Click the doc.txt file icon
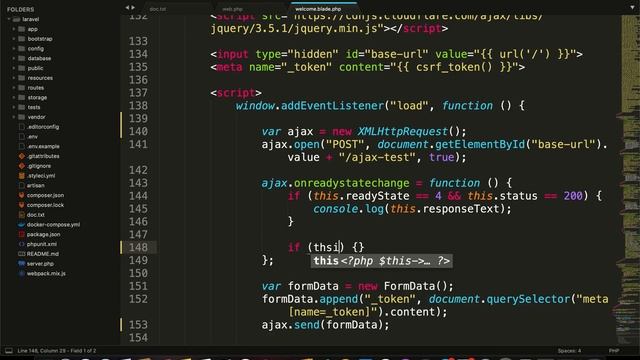This screenshot has width=640, height=360. 22,215
